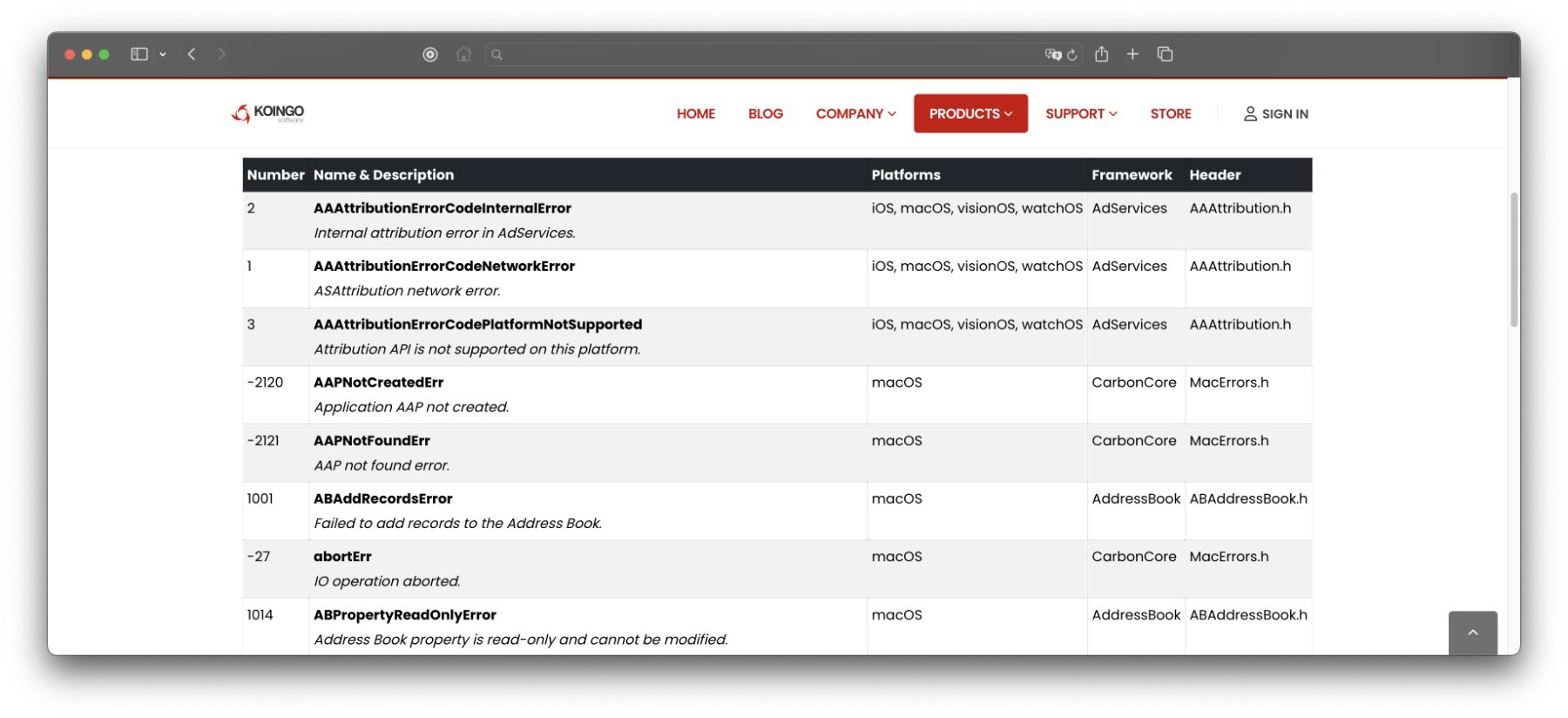Click the privacy report shield icon
The width and height of the screenshot is (1568, 718).
(x=430, y=54)
